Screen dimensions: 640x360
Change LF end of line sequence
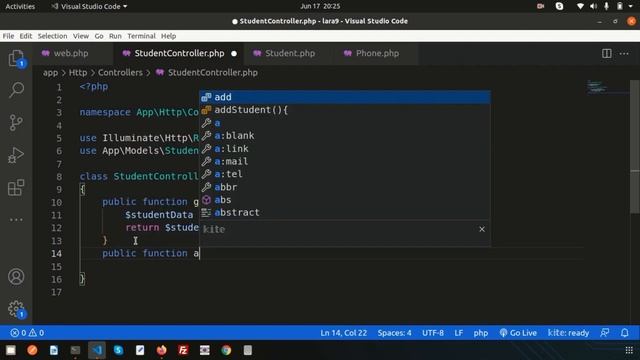pyautogui.click(x=458, y=333)
